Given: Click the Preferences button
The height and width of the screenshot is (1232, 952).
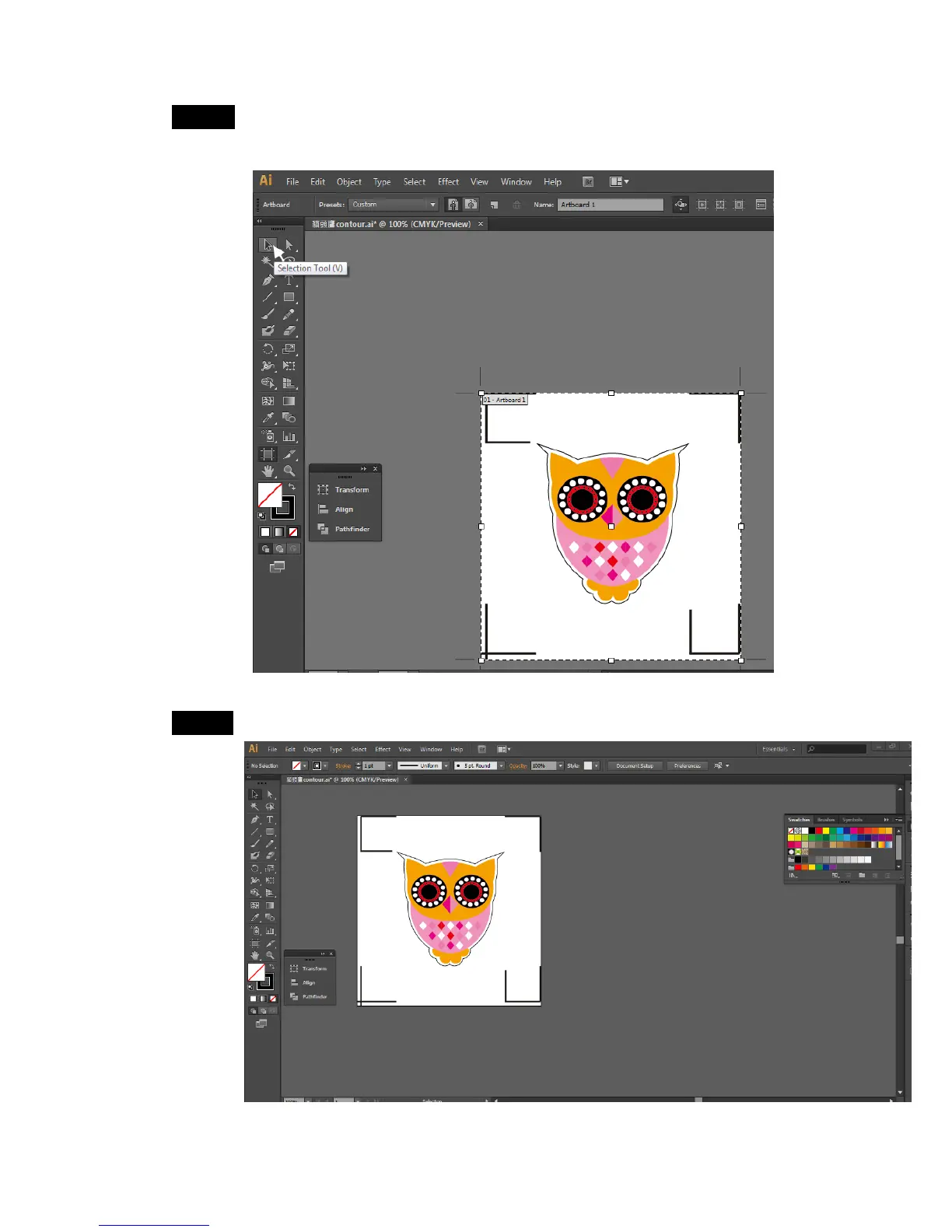Looking at the screenshot, I should [687, 766].
